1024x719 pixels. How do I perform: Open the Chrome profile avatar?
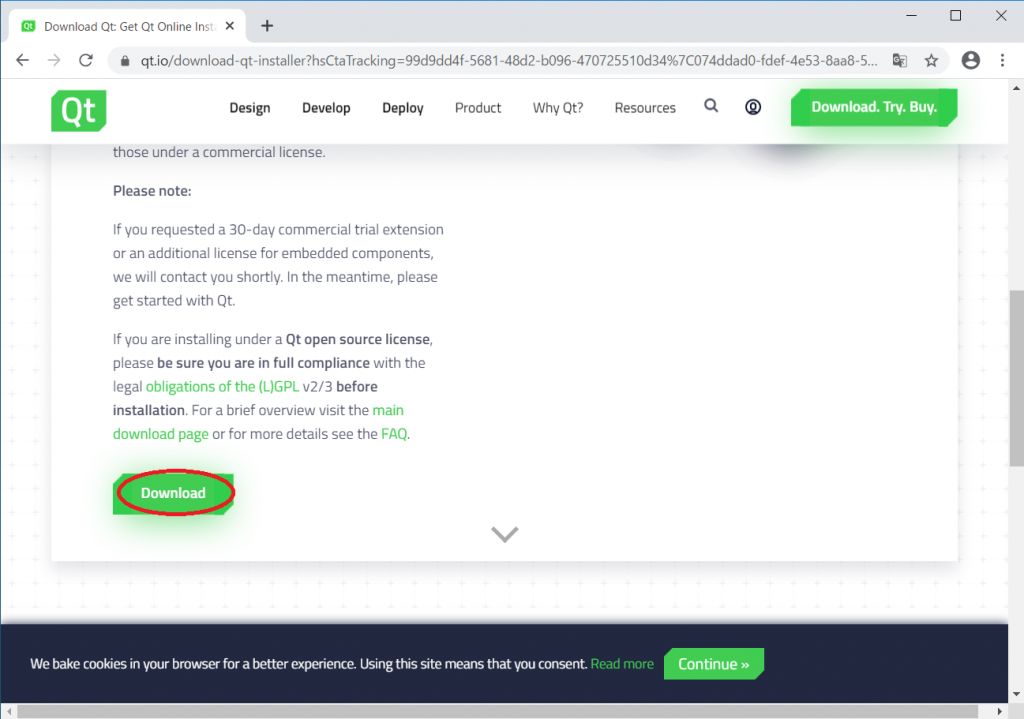[x=970, y=60]
